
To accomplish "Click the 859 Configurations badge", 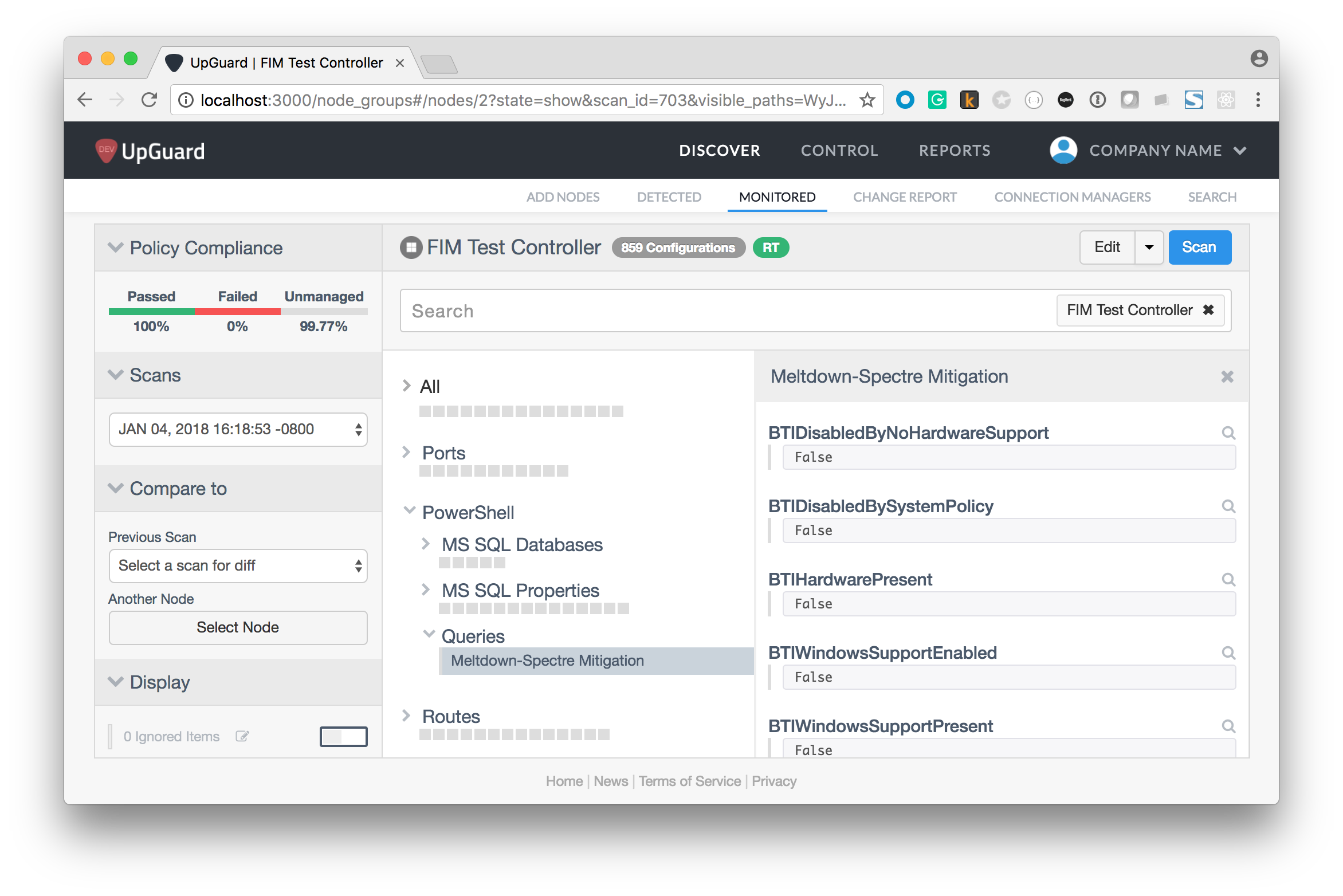I will coord(678,247).
